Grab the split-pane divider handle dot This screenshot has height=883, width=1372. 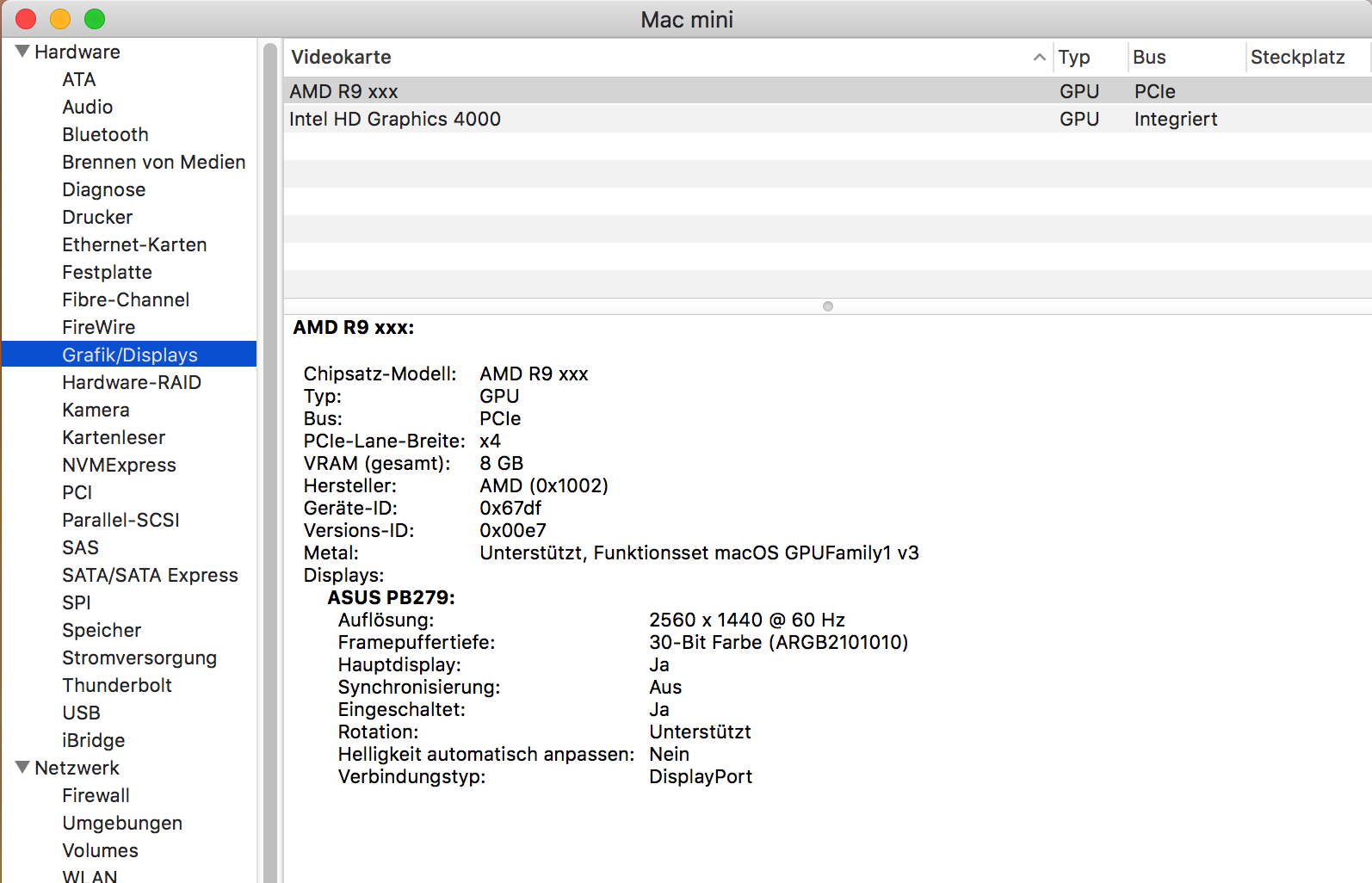click(828, 306)
